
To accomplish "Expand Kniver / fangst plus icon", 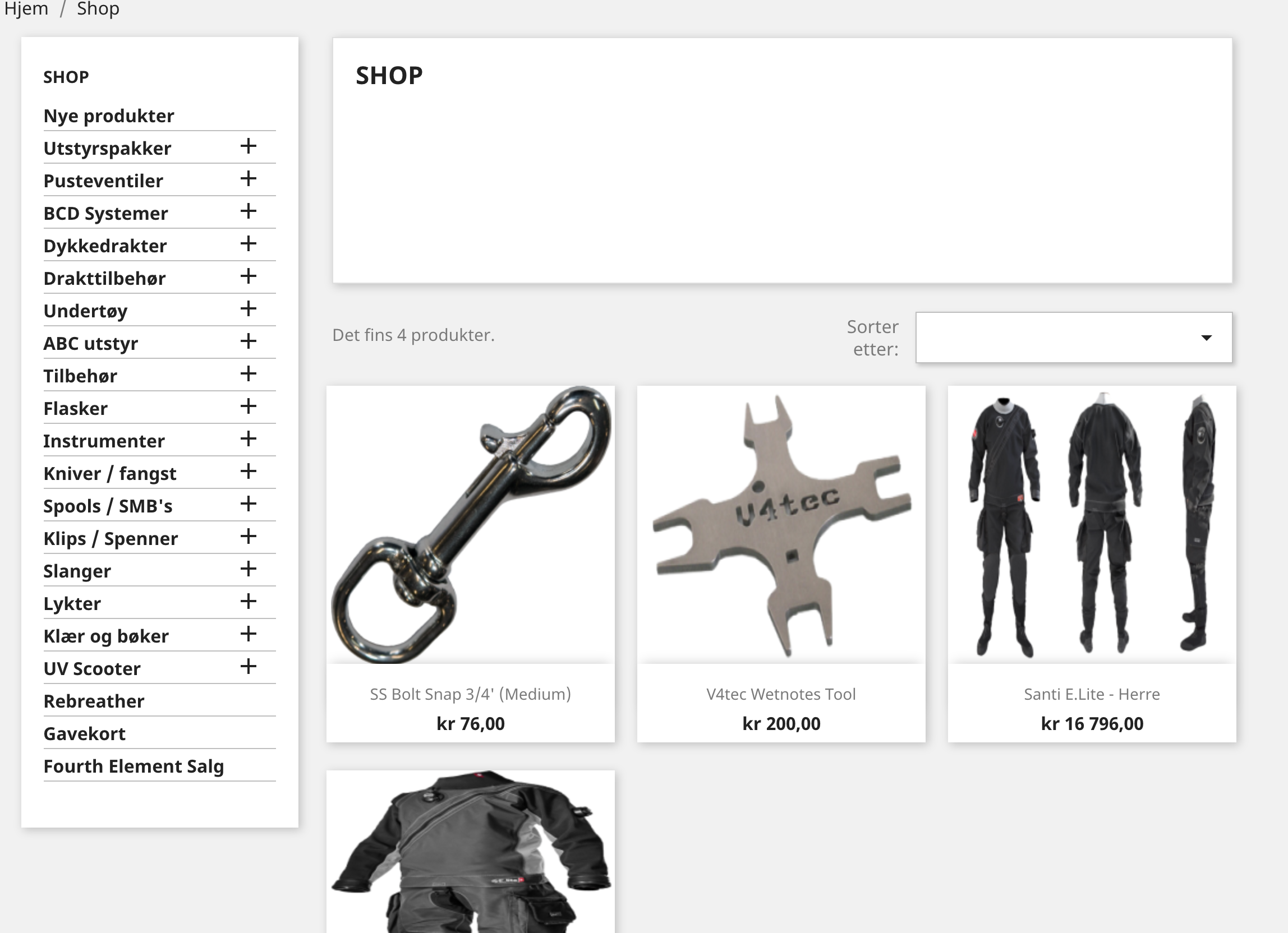I will pyautogui.click(x=248, y=472).
